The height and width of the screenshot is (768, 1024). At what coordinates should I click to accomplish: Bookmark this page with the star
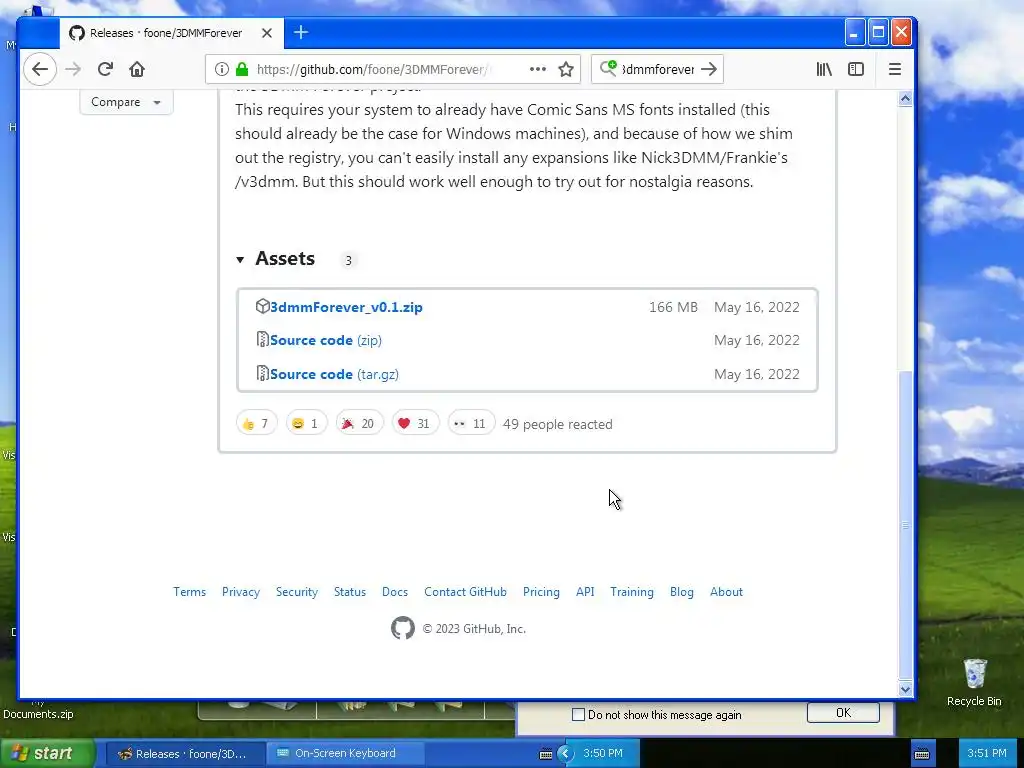click(x=566, y=69)
